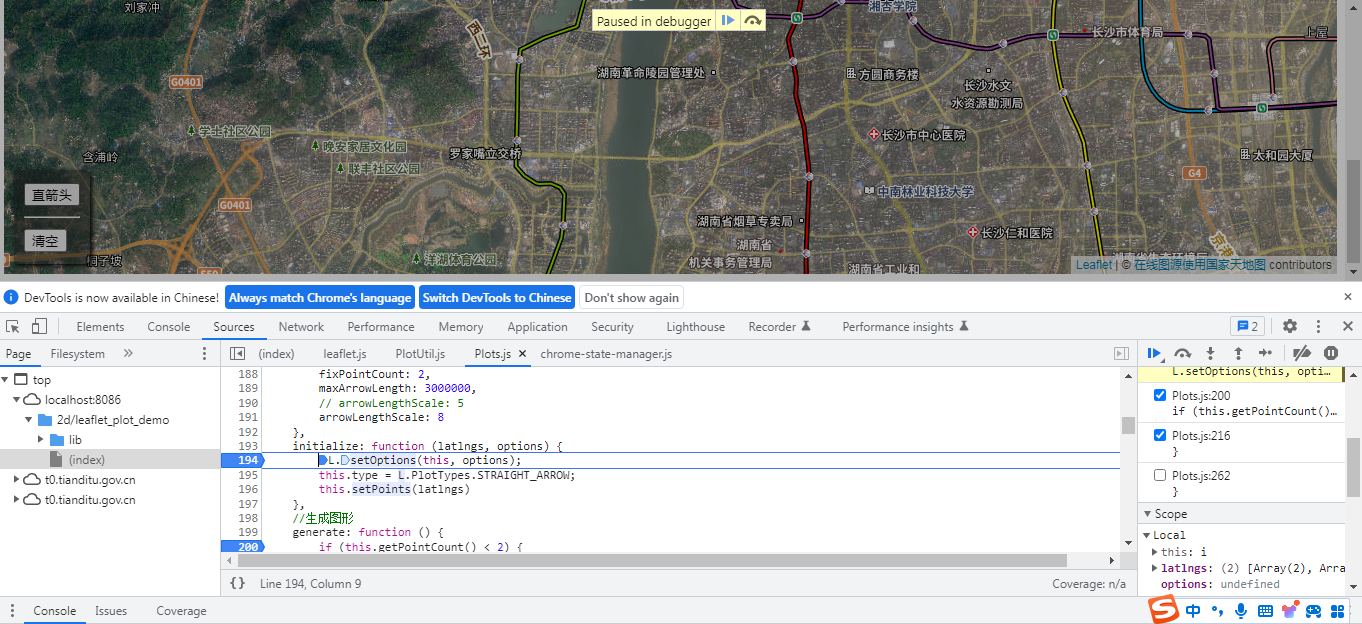Pretty print the source file
The image size is (1362, 624).
pyautogui.click(x=237, y=583)
